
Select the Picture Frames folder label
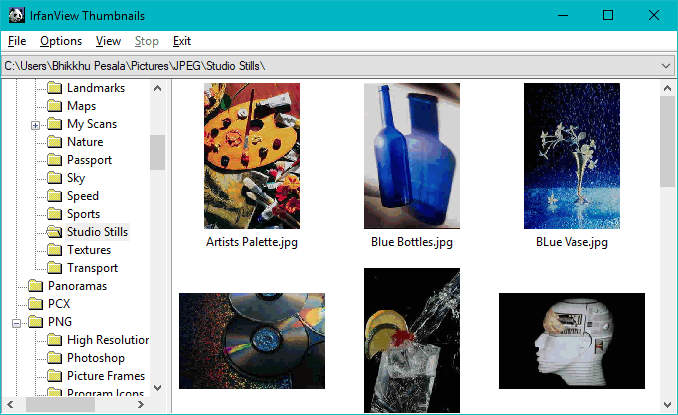point(106,376)
